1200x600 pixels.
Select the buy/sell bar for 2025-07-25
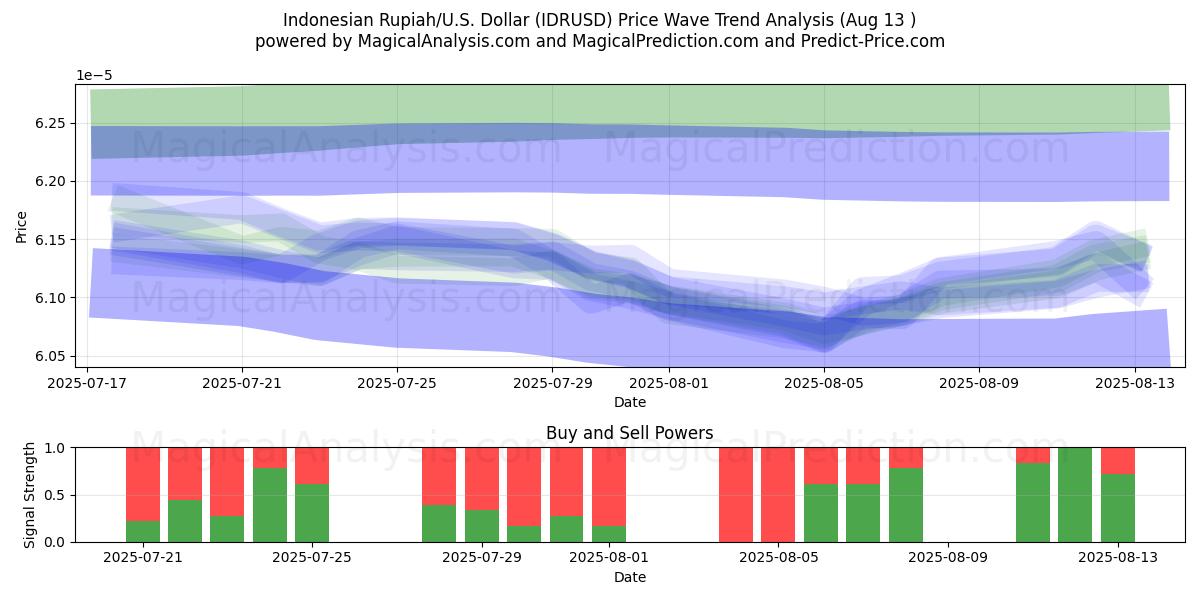pos(312,495)
